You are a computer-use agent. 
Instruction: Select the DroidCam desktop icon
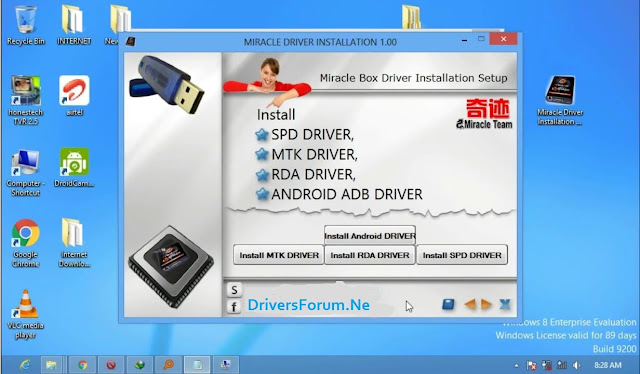pyautogui.click(x=74, y=168)
